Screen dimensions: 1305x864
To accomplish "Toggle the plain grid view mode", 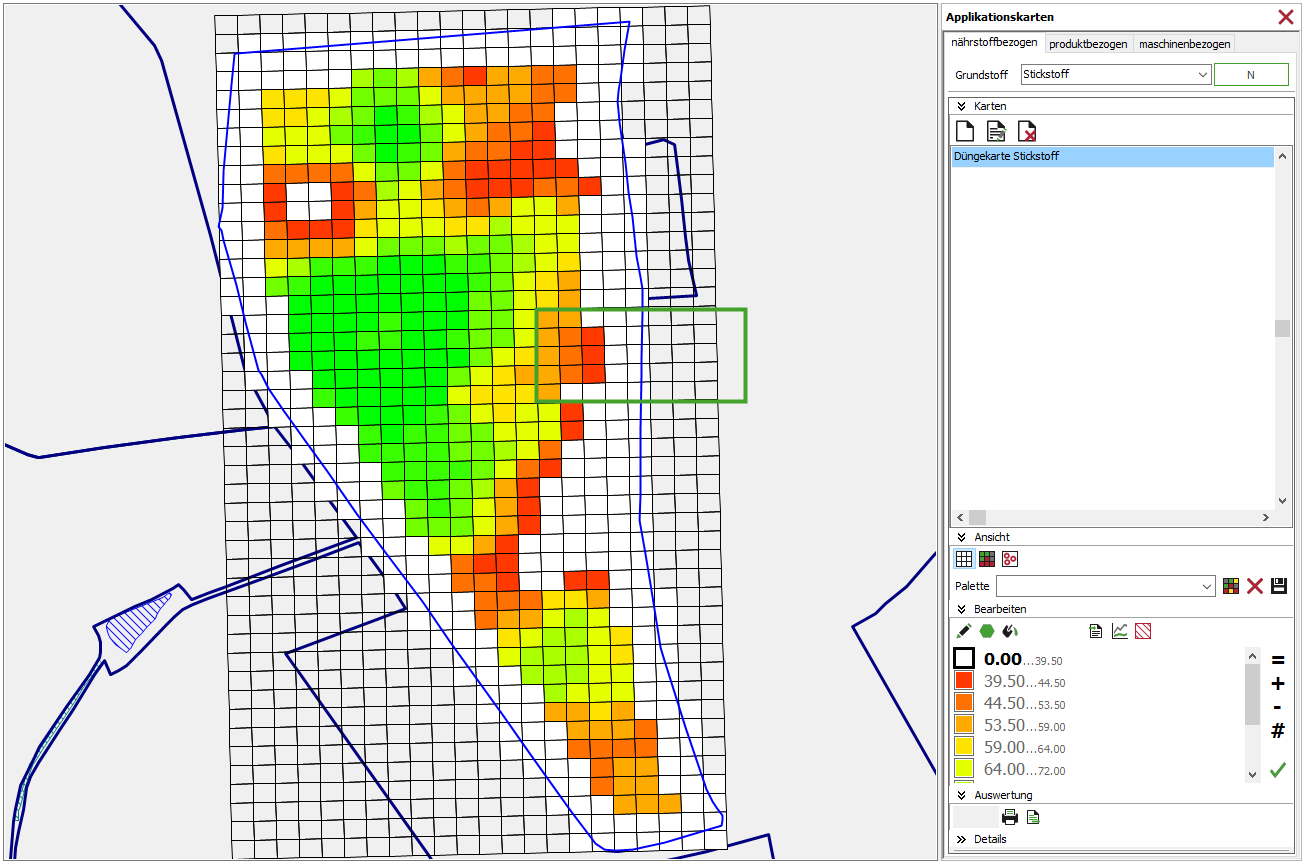I will (x=964, y=559).
